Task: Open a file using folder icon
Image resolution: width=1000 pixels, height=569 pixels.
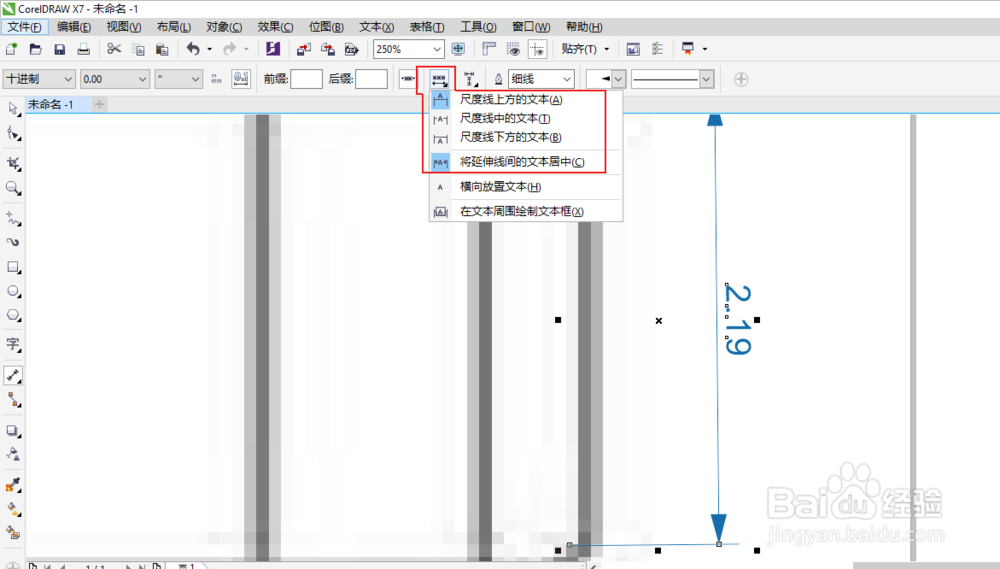Action: pos(36,49)
